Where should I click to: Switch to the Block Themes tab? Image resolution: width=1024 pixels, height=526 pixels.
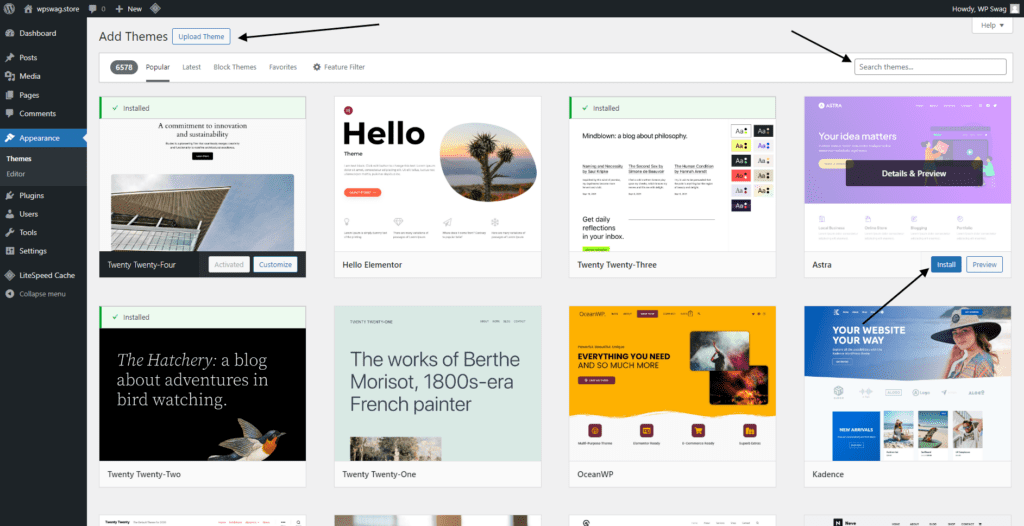click(x=234, y=67)
